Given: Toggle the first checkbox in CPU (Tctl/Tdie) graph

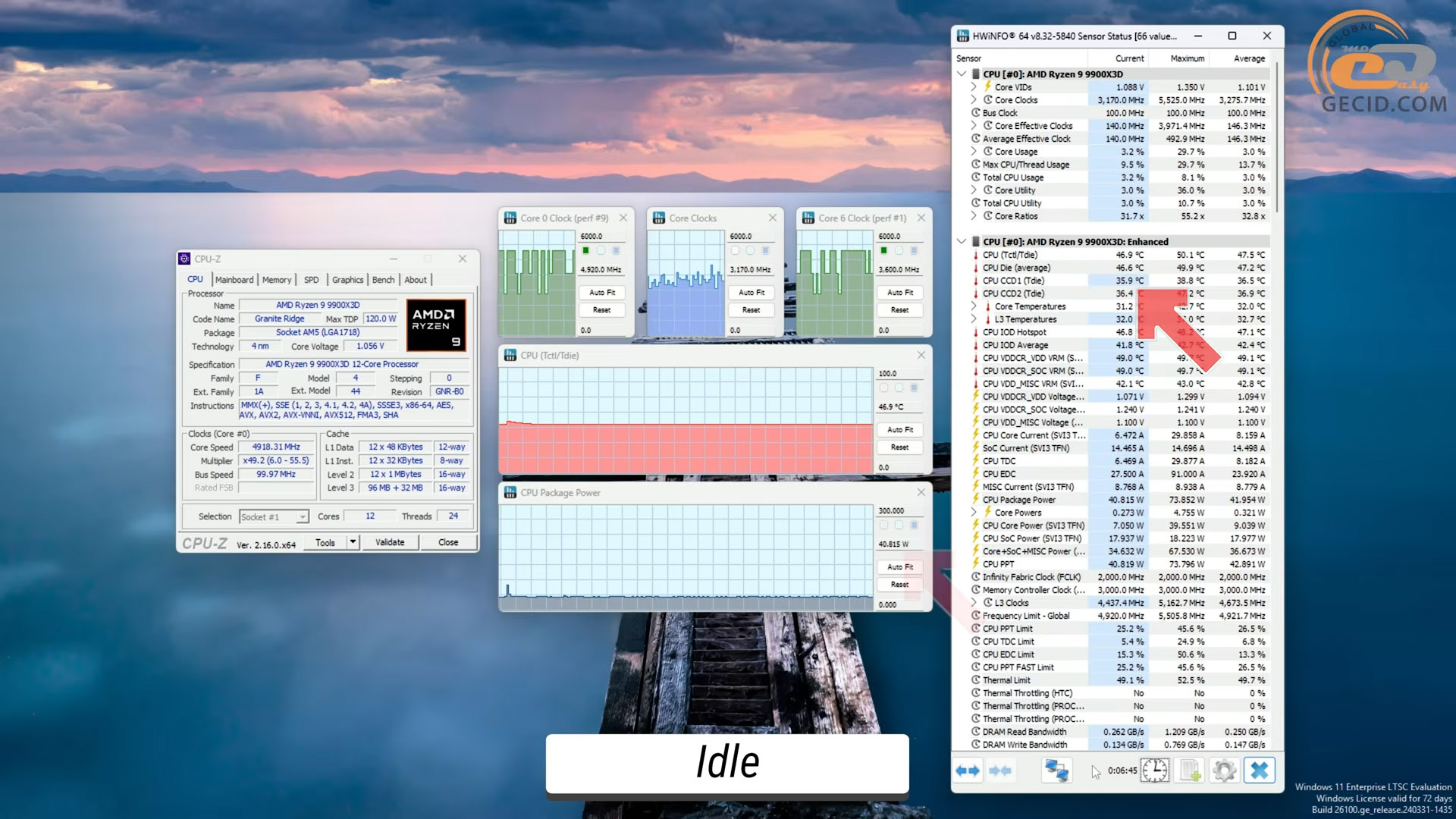Looking at the screenshot, I should [x=883, y=388].
